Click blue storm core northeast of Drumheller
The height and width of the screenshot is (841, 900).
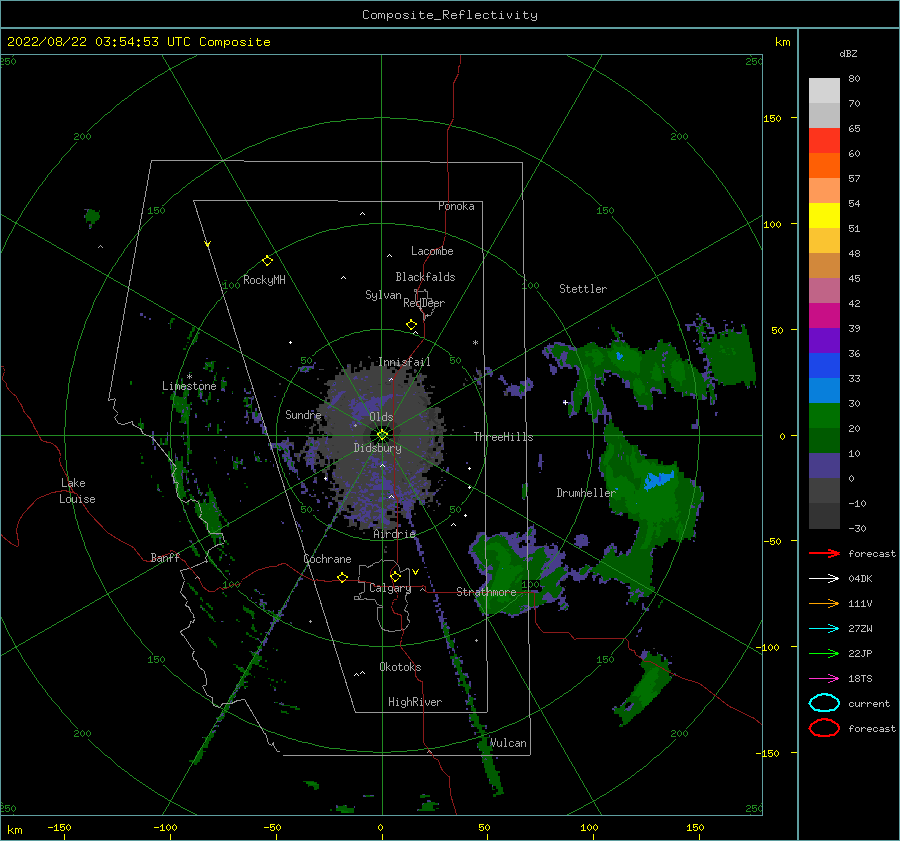(x=658, y=480)
